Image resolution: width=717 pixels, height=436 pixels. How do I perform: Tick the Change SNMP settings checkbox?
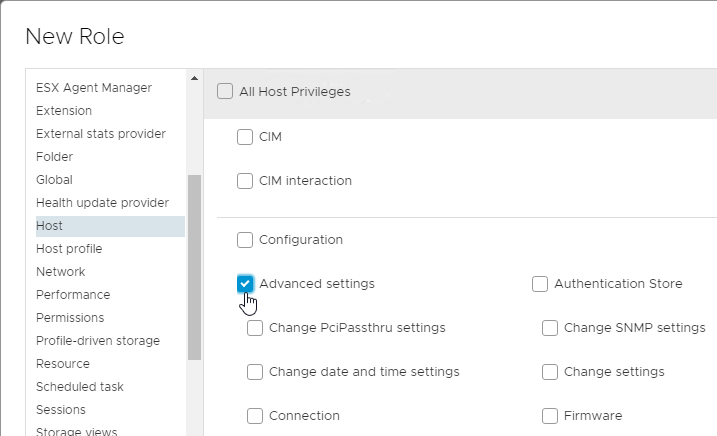point(550,328)
